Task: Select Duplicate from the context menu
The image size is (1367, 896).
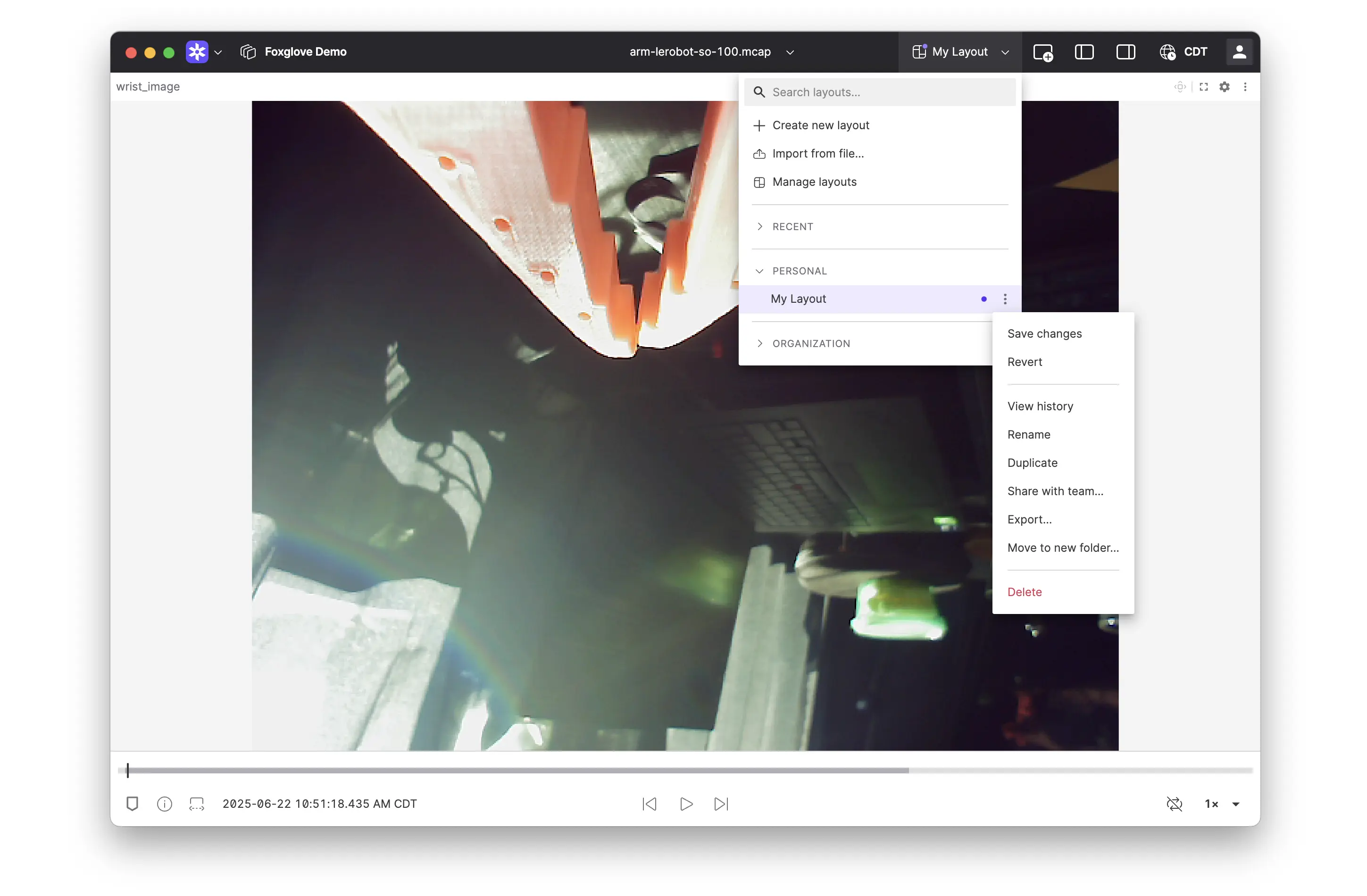Action: (x=1032, y=462)
